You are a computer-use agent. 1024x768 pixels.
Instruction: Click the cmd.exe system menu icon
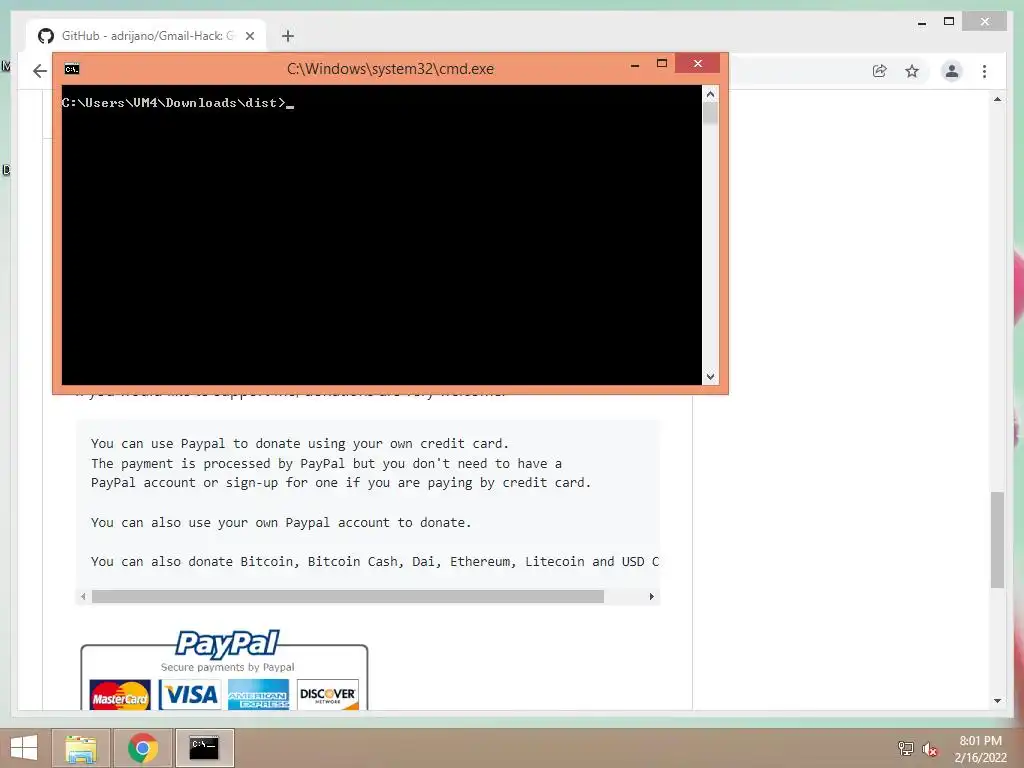(x=72, y=69)
